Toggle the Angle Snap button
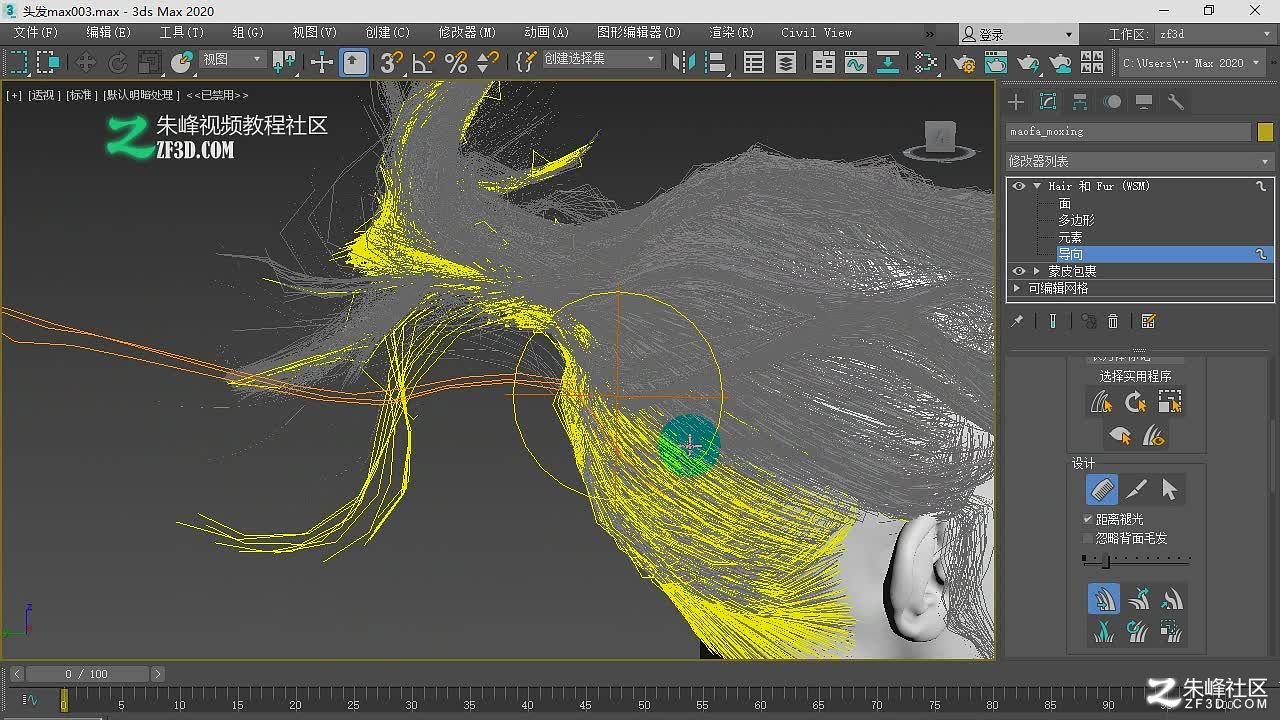The height and width of the screenshot is (720, 1280). [x=424, y=63]
